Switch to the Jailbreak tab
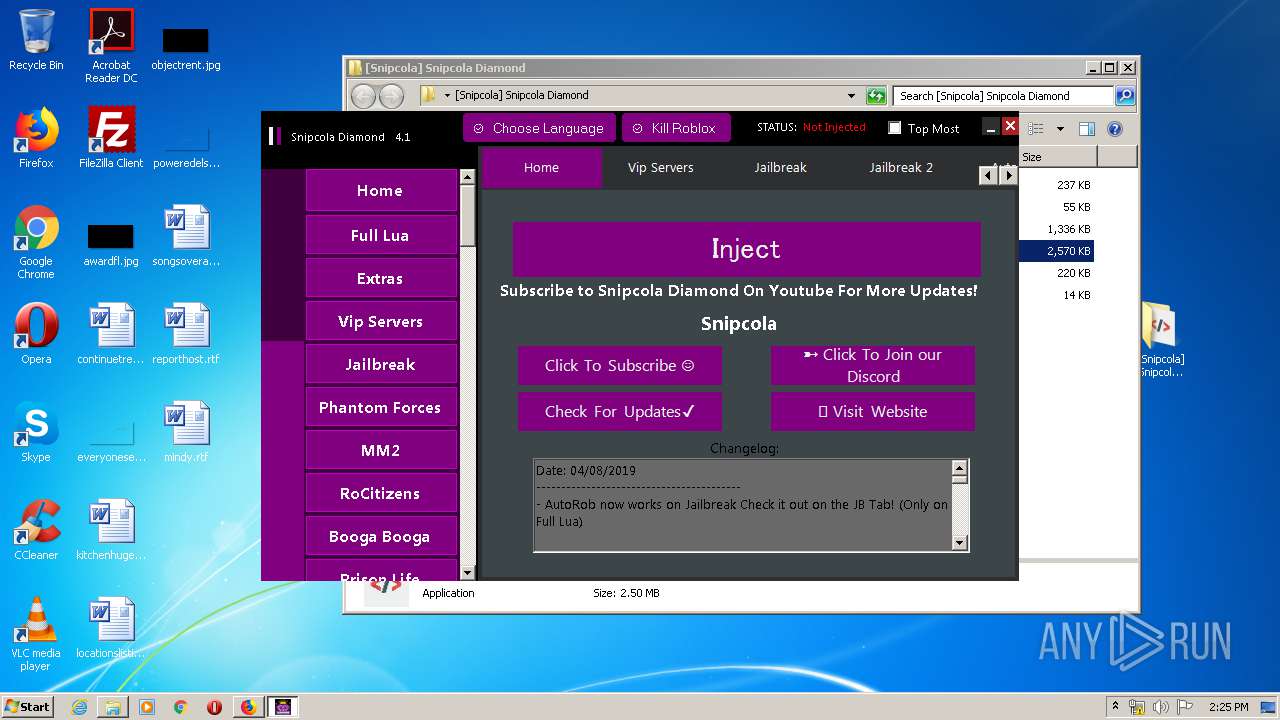1280x720 pixels. tap(780, 167)
